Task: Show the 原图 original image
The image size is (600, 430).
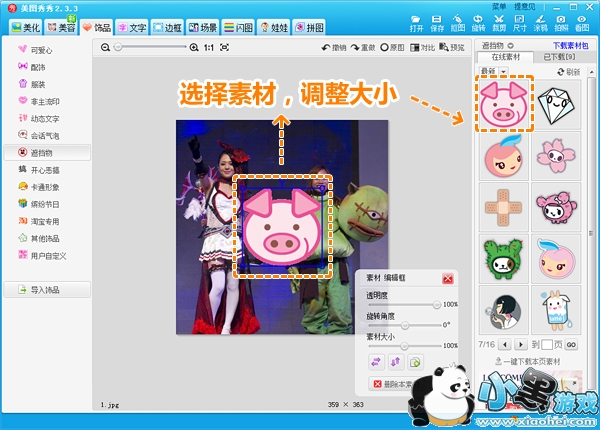Action: point(392,47)
